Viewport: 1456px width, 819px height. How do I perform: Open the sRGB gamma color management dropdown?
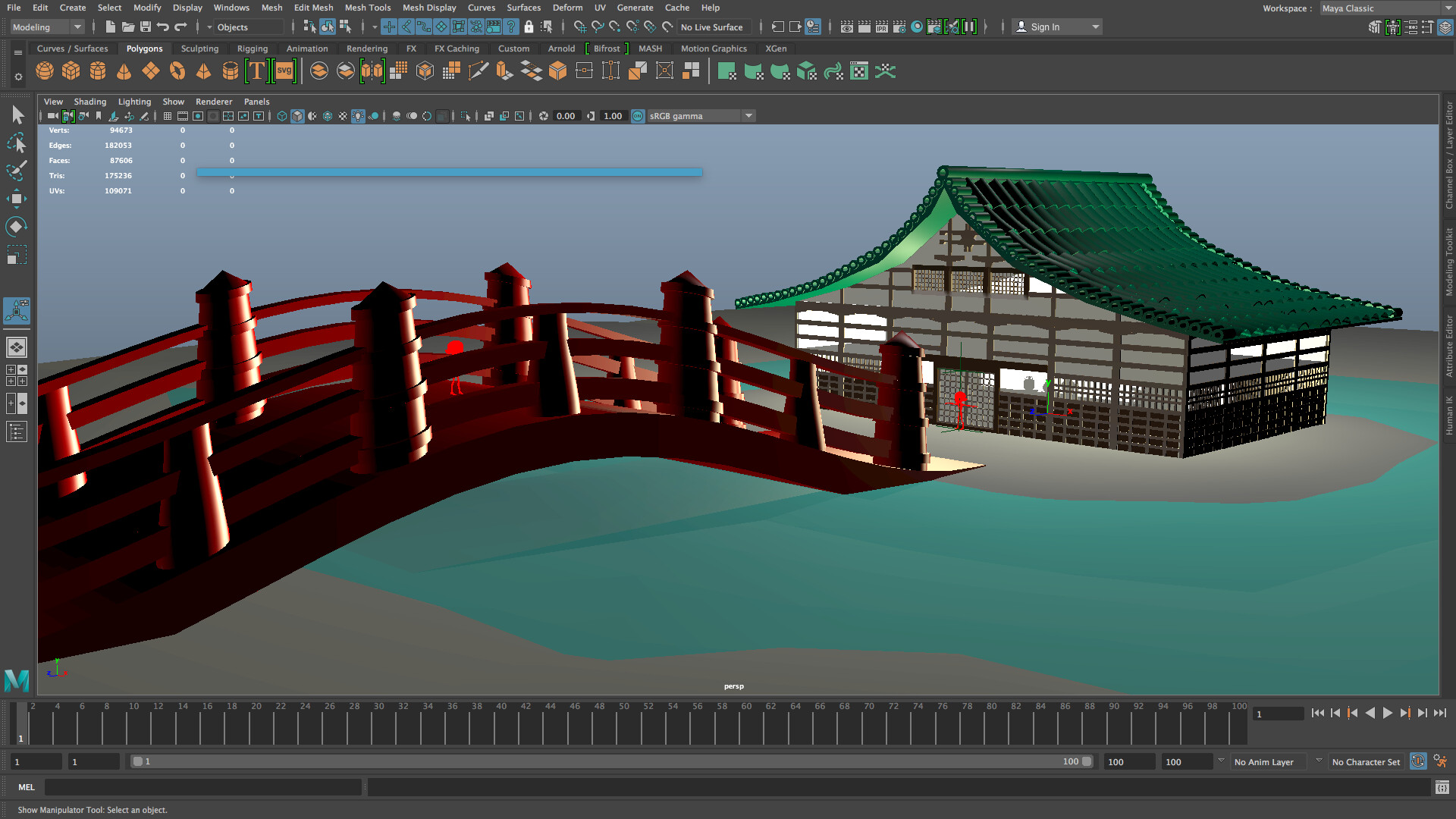[748, 115]
